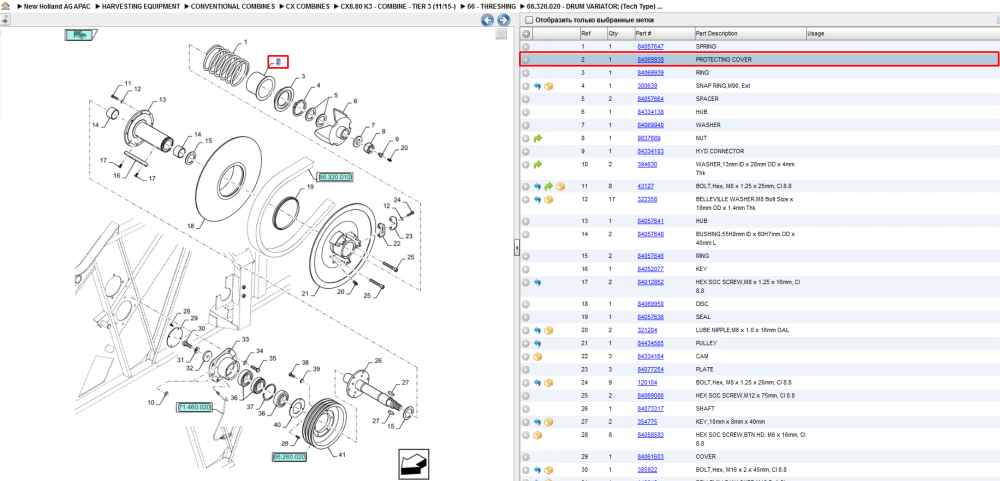The height and width of the screenshot is (481, 1000).
Task: Go to the catalog home icon
Action: (x=6, y=6)
